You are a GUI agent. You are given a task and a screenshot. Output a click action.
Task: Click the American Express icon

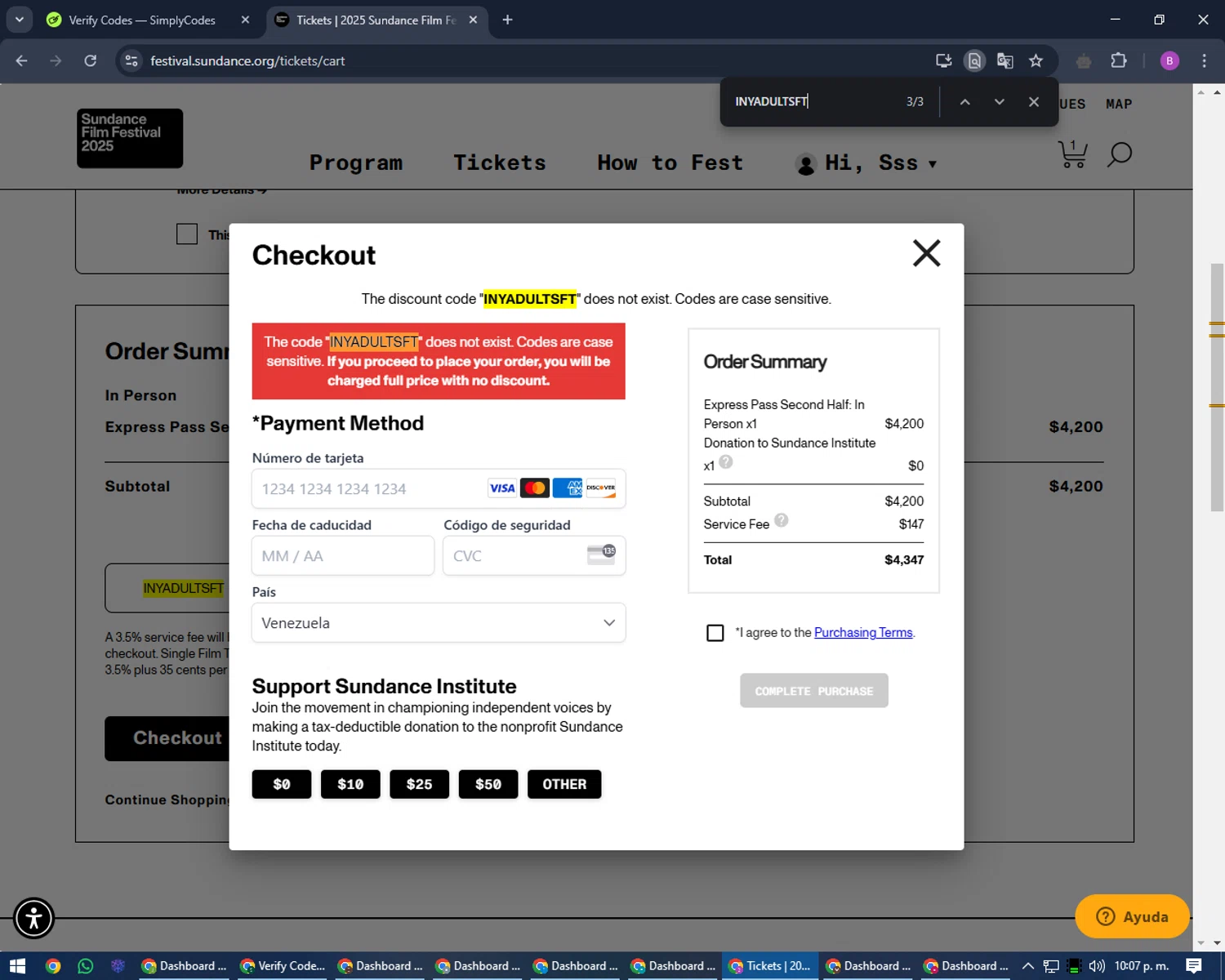(x=568, y=488)
